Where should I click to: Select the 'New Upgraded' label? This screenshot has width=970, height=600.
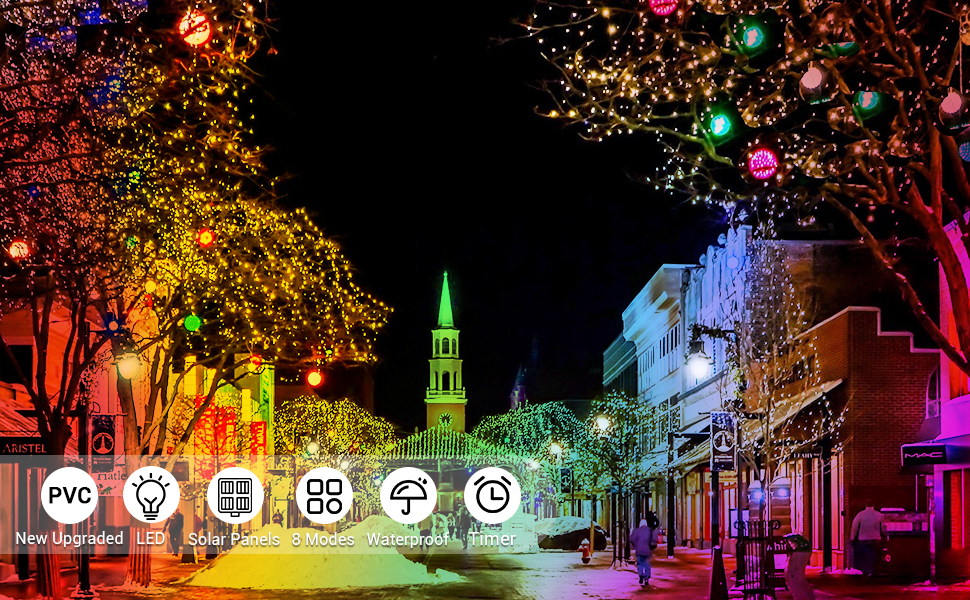pyautogui.click(x=69, y=539)
